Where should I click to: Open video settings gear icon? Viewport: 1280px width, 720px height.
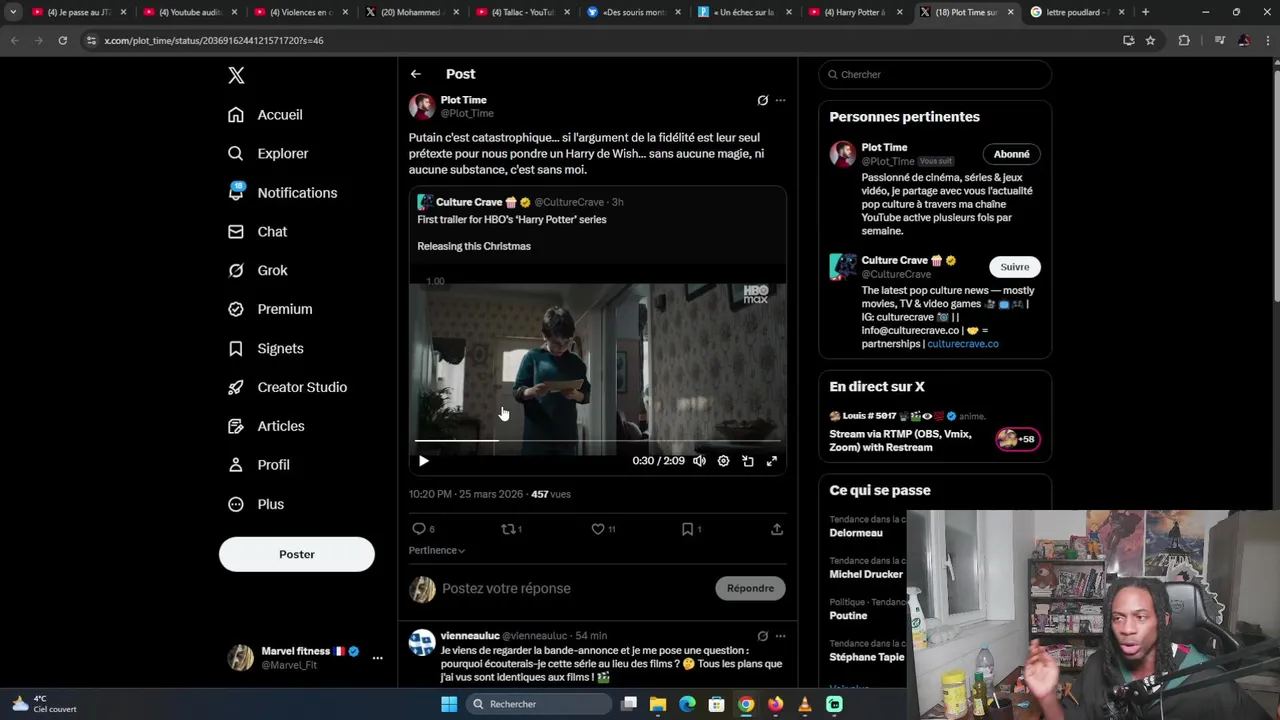coord(723,462)
